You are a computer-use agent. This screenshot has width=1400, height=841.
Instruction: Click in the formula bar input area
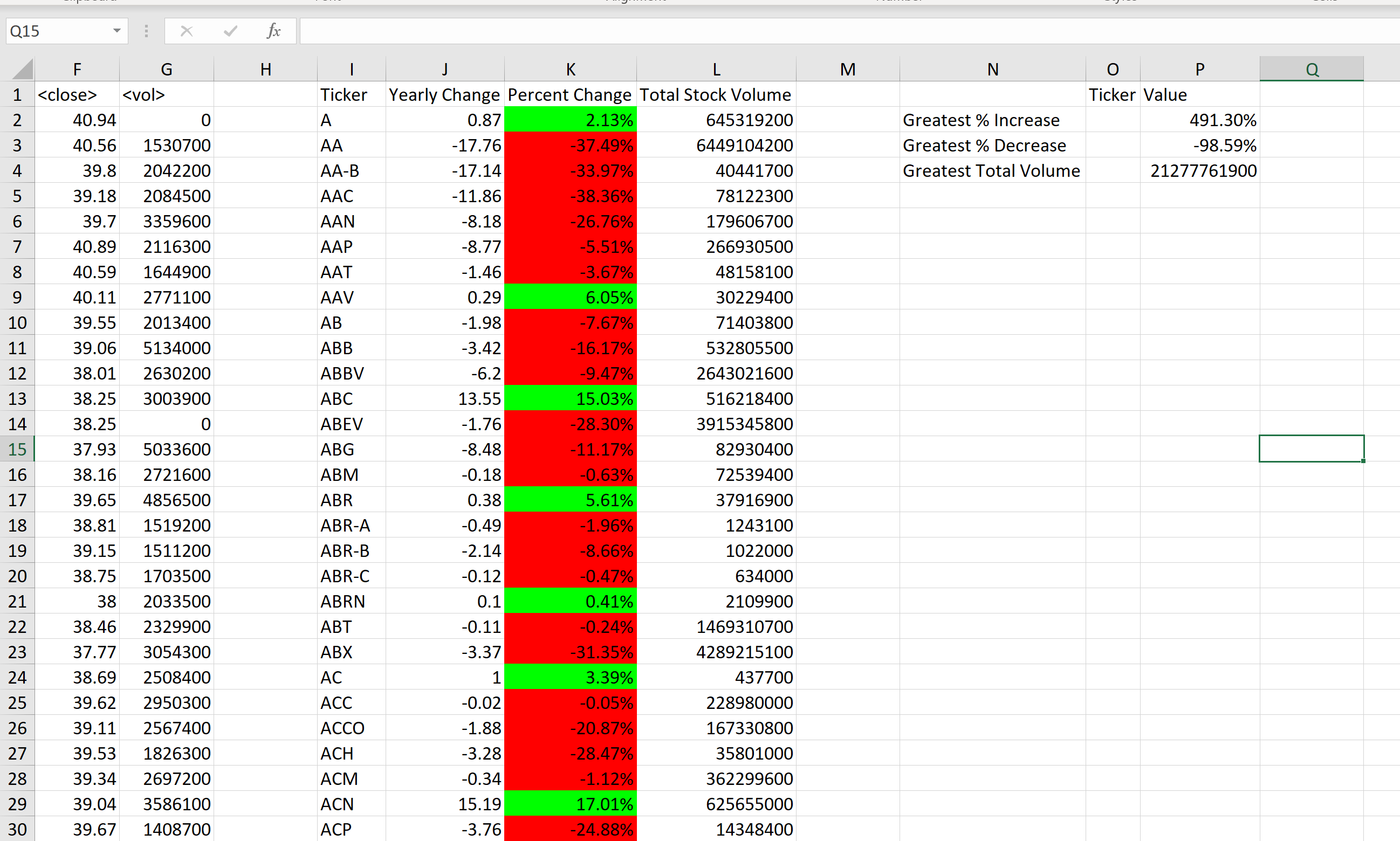pos(793,31)
